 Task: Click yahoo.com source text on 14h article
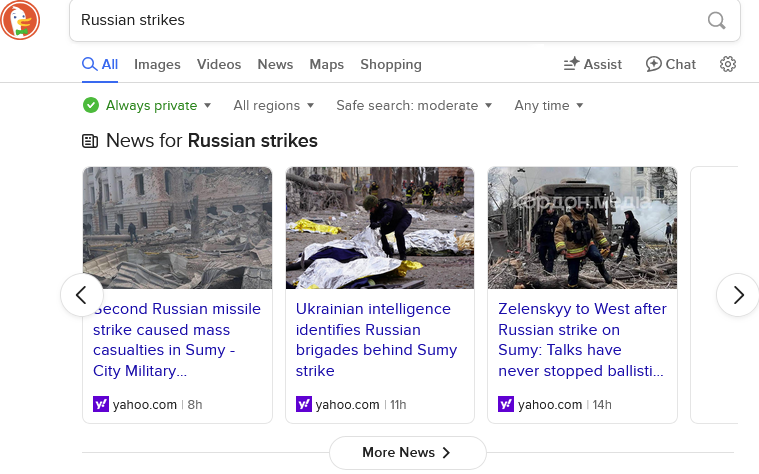tap(550, 405)
